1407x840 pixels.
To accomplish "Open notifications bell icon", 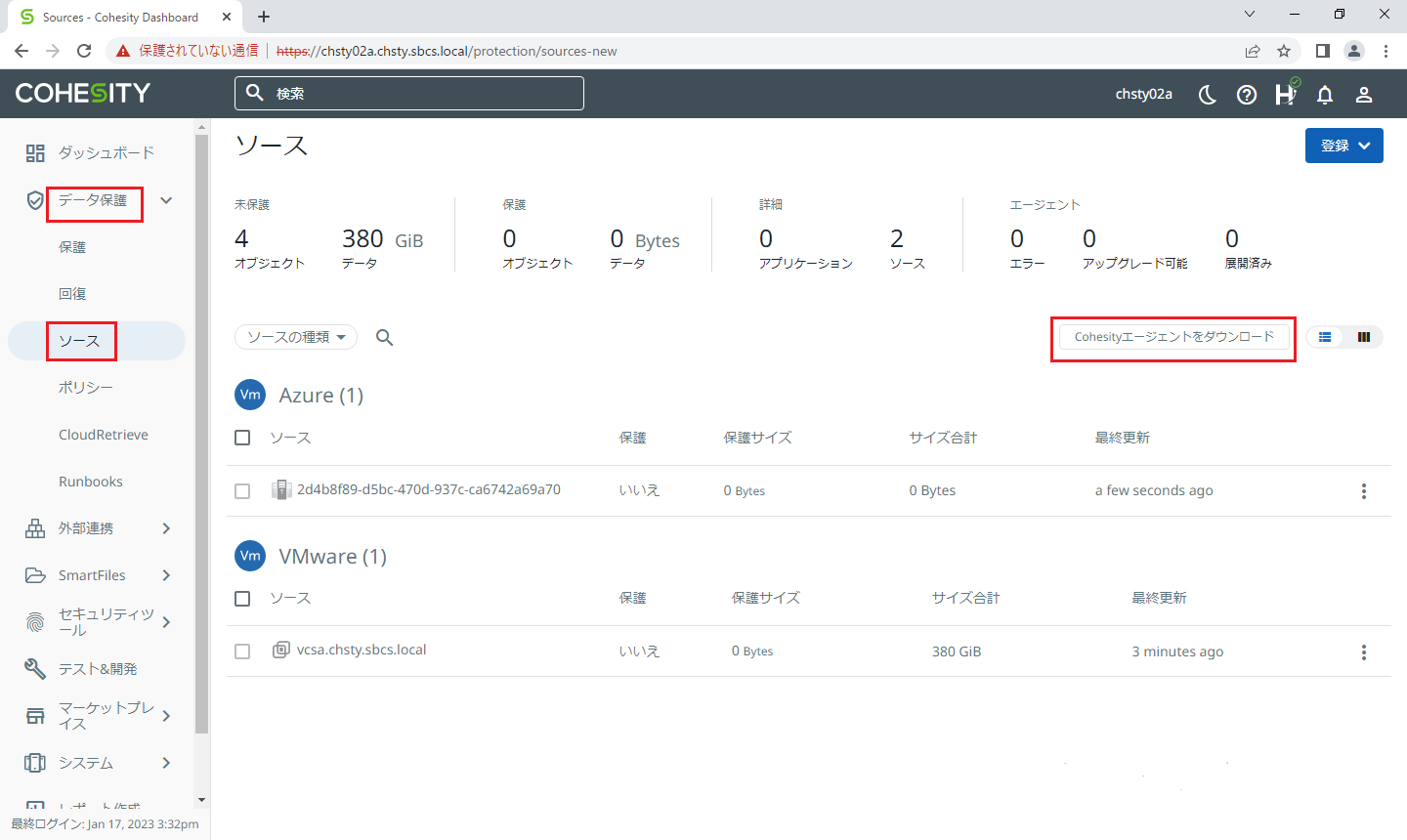I will click(x=1325, y=94).
